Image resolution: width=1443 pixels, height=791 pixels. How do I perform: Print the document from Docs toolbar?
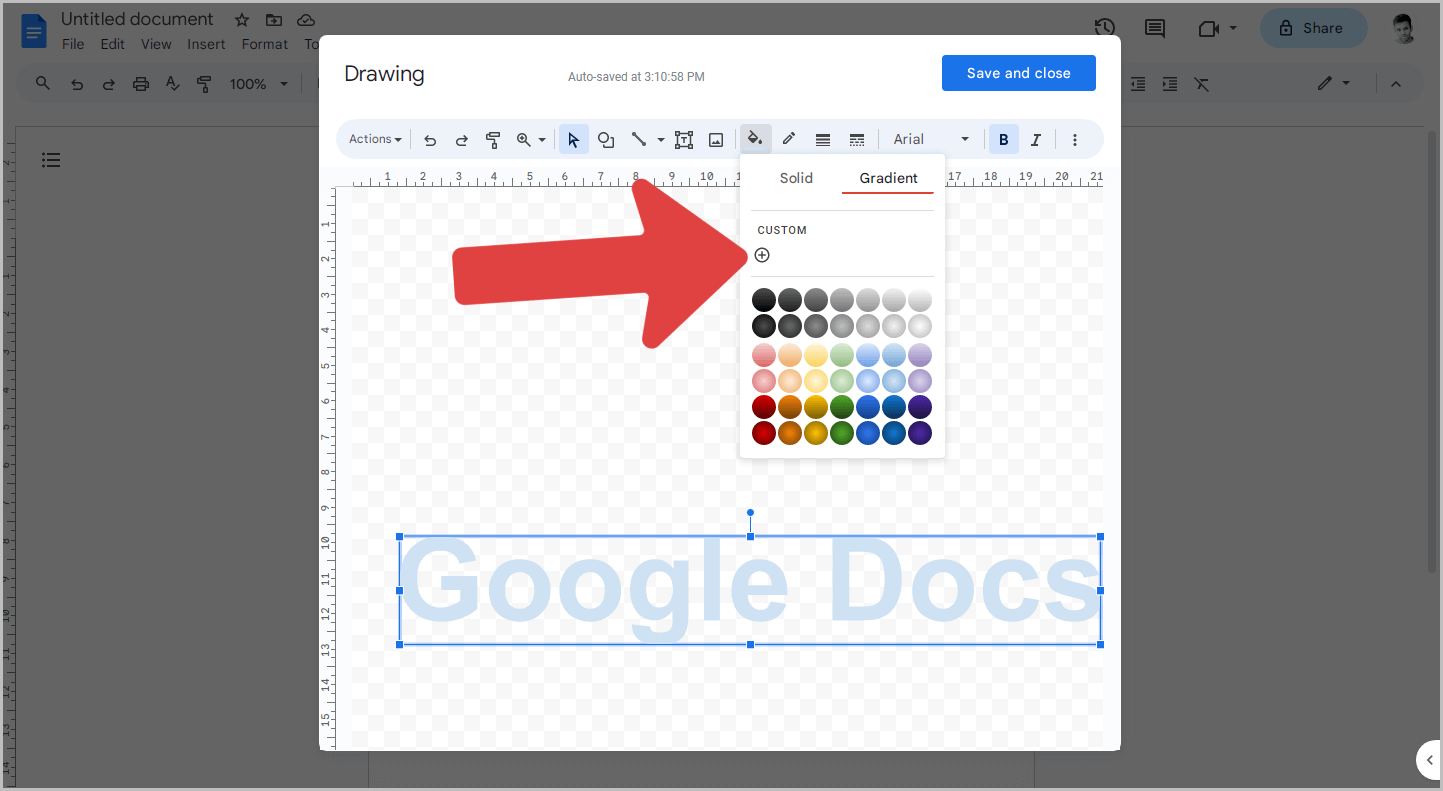141,84
